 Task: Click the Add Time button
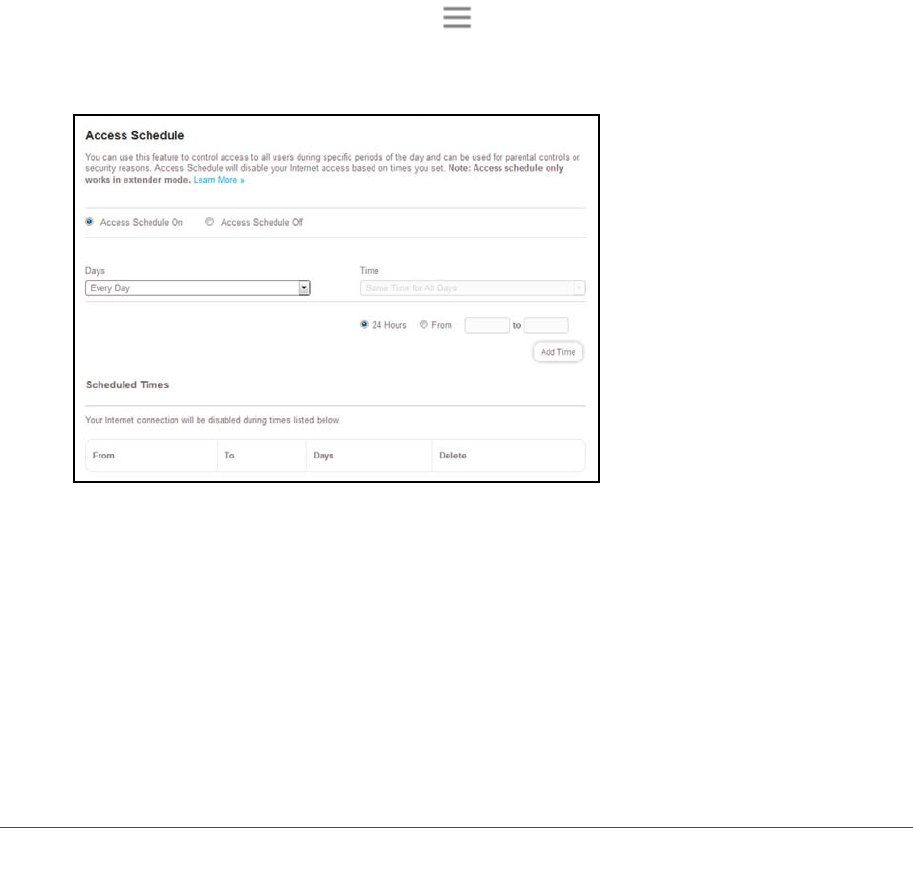point(558,352)
